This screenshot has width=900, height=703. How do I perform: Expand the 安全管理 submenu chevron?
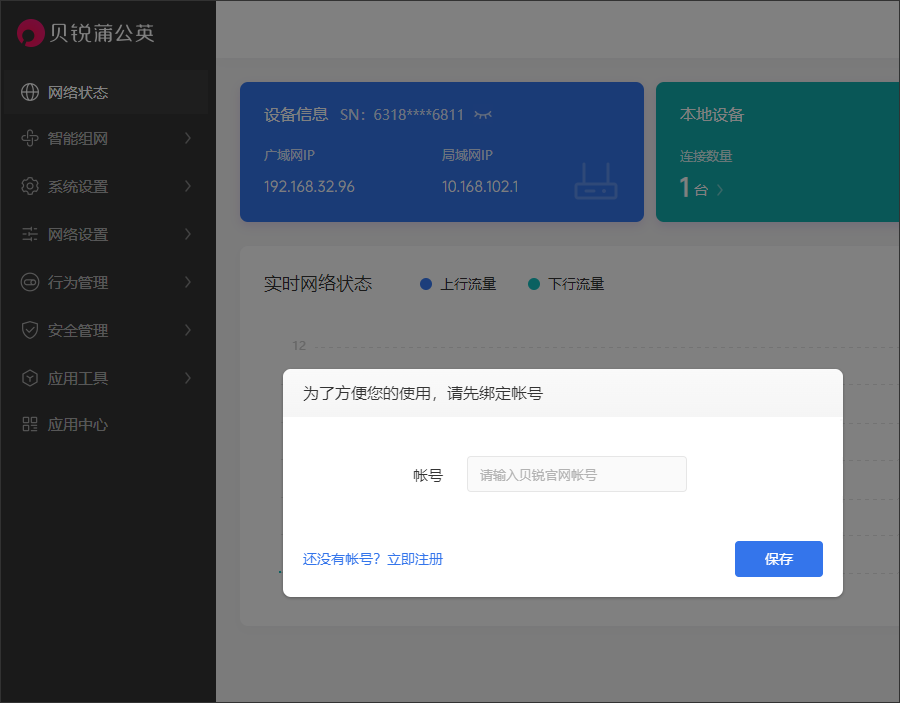(x=188, y=331)
